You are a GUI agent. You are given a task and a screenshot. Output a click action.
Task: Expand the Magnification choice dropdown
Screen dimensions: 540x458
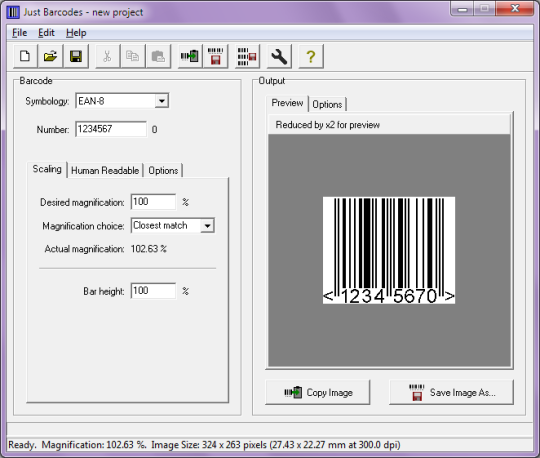207,226
